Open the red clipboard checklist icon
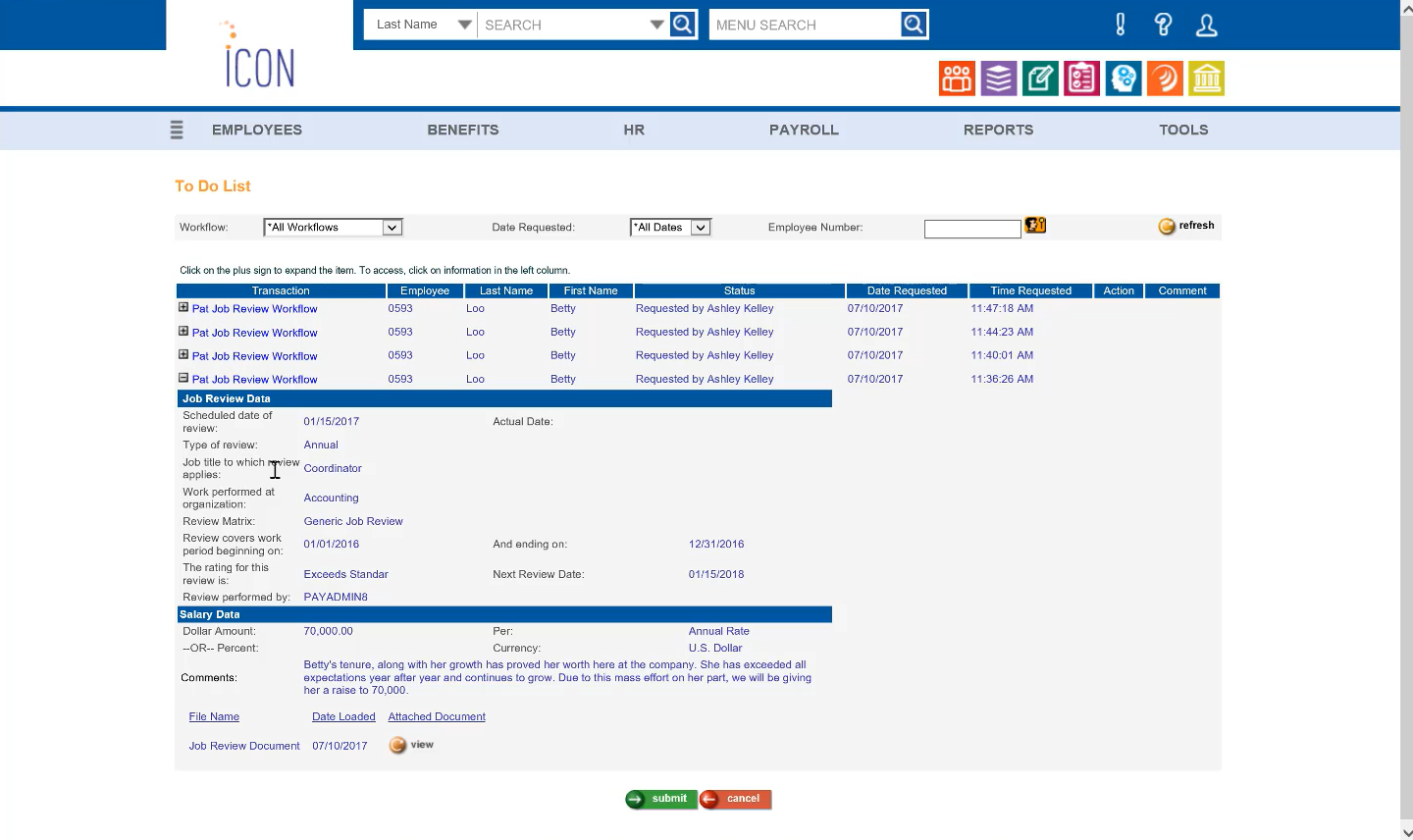This screenshot has height=840, width=1413. coord(1081,79)
